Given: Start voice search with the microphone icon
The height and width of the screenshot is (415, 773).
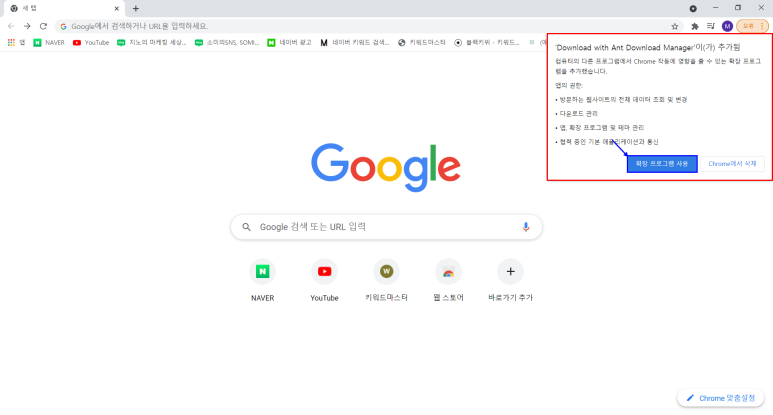Looking at the screenshot, I should pos(526,227).
